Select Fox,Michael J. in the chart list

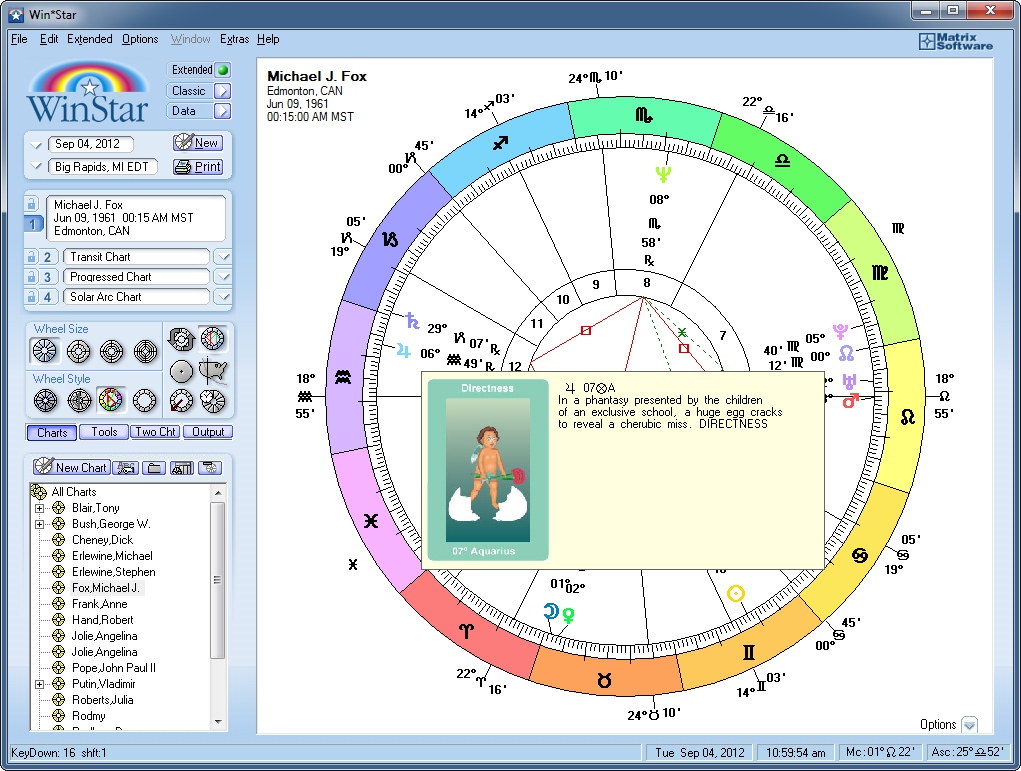click(105, 588)
